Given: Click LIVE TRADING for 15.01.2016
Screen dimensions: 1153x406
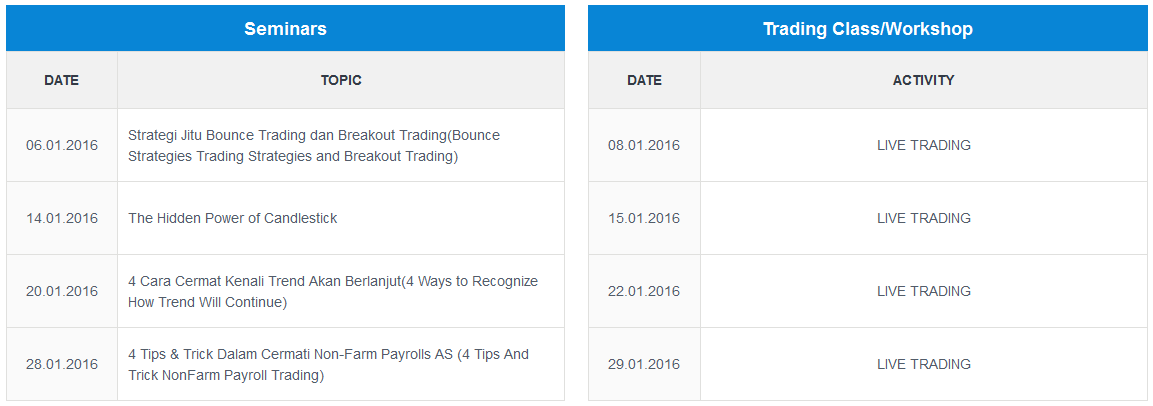Looking at the screenshot, I should click(x=924, y=218).
